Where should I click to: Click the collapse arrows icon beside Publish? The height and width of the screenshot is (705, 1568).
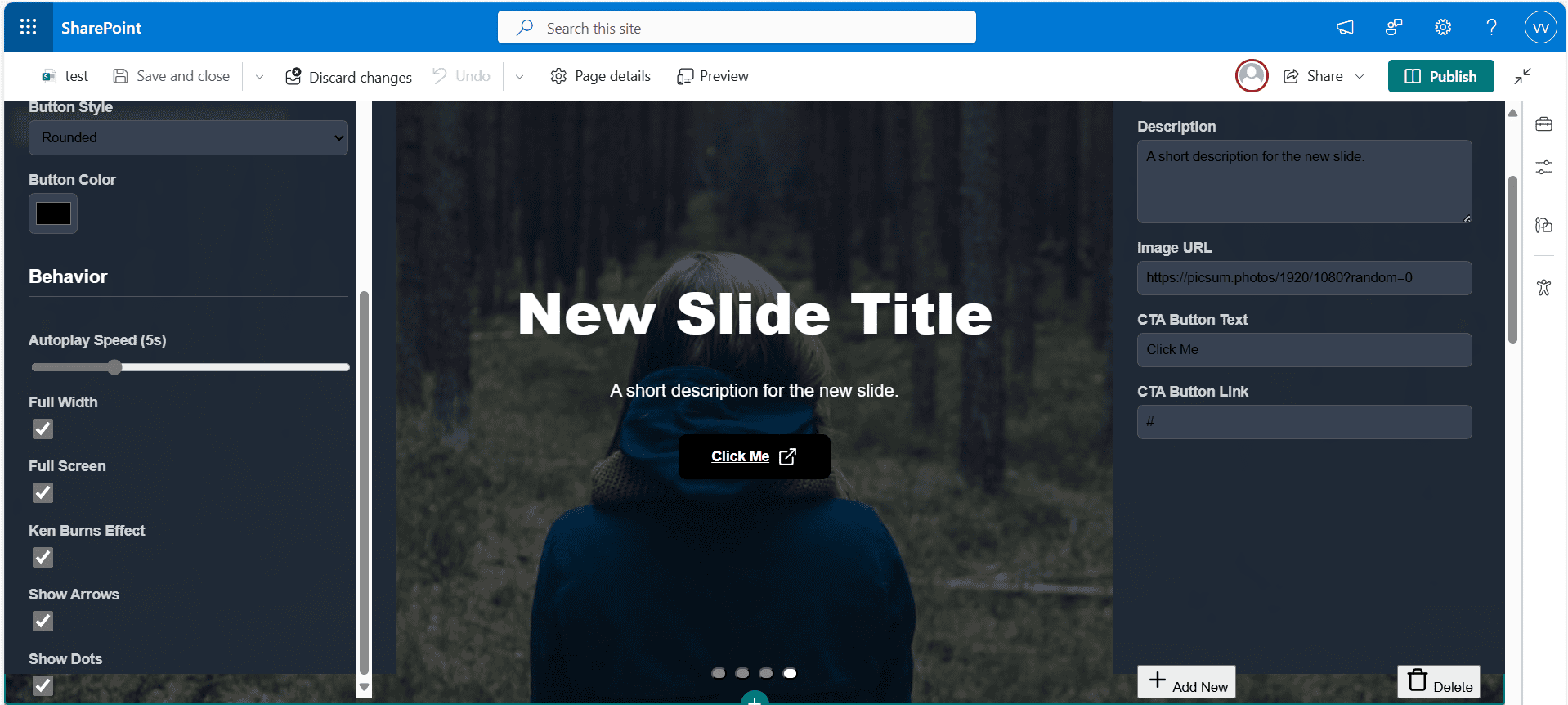(x=1522, y=76)
